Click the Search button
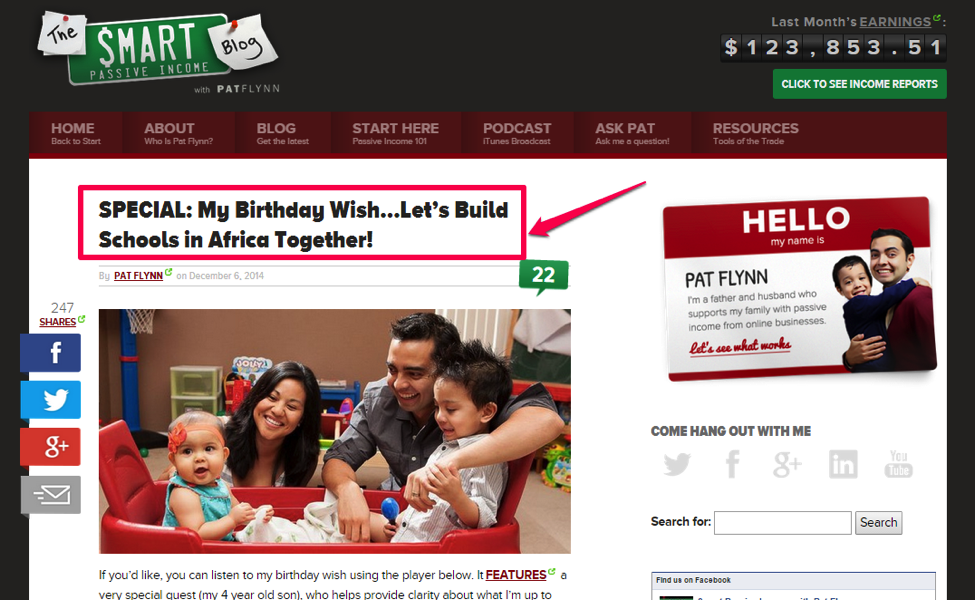This screenshot has width=975, height=600. [x=878, y=523]
